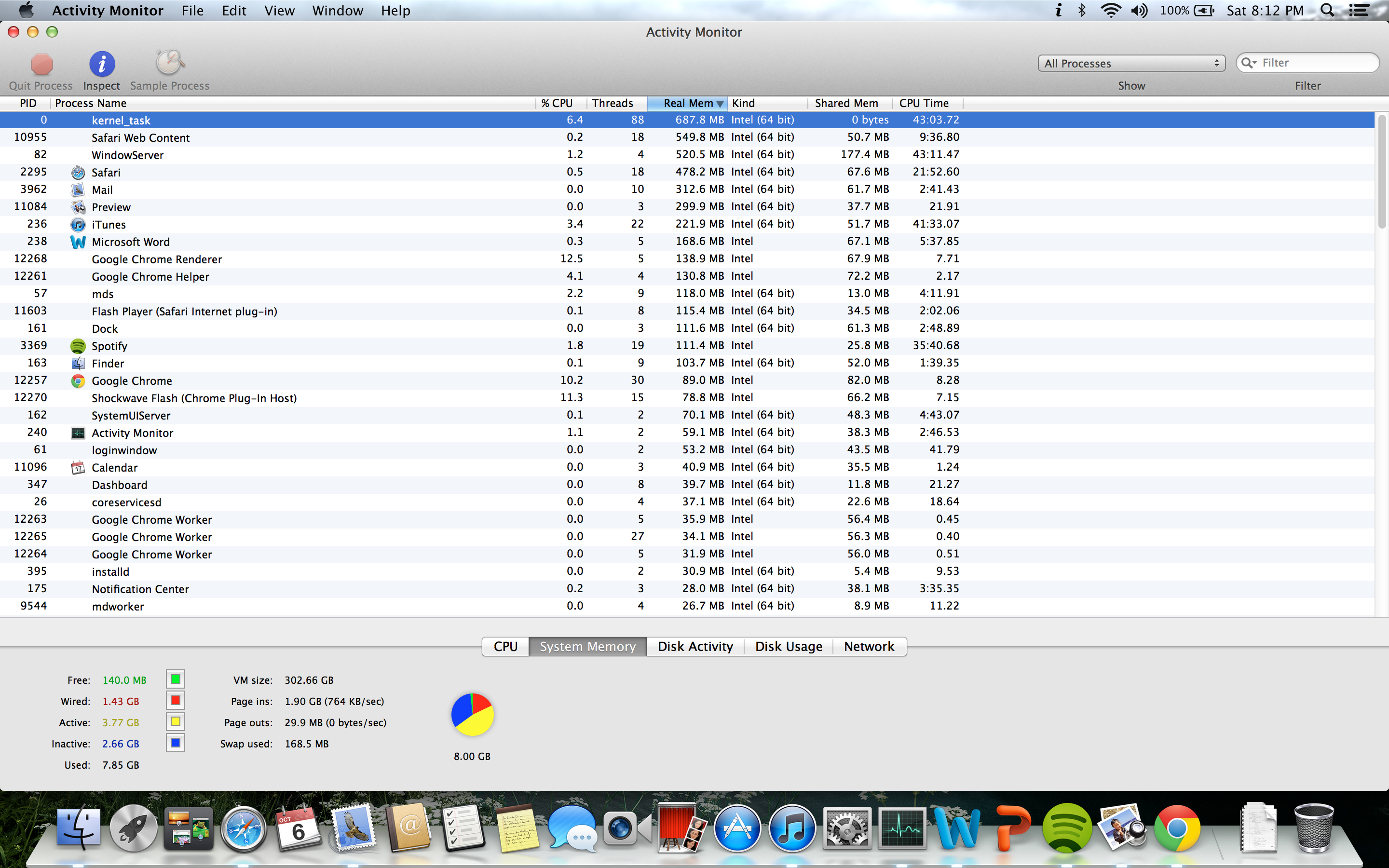The image size is (1389, 868).
Task: Click the Sample Process magnifier icon
Action: coord(169,63)
